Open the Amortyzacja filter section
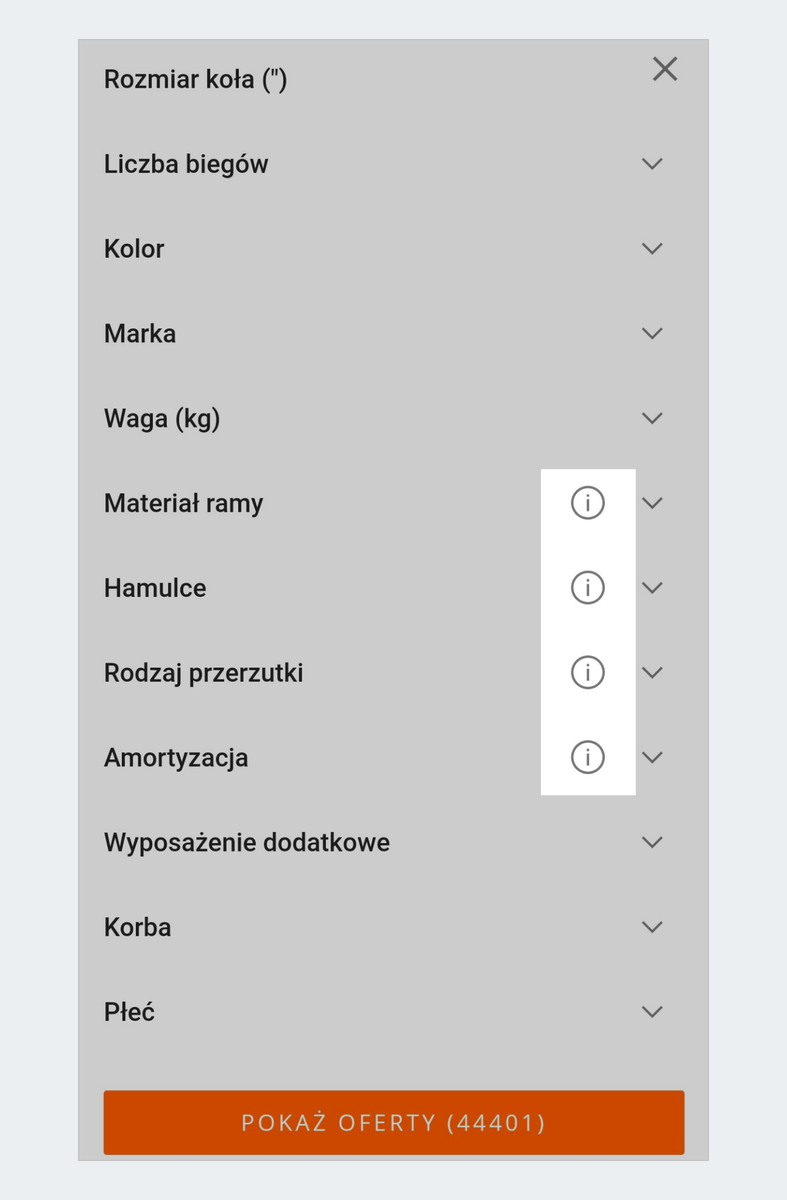This screenshot has height=1200, width=787. coord(652,757)
